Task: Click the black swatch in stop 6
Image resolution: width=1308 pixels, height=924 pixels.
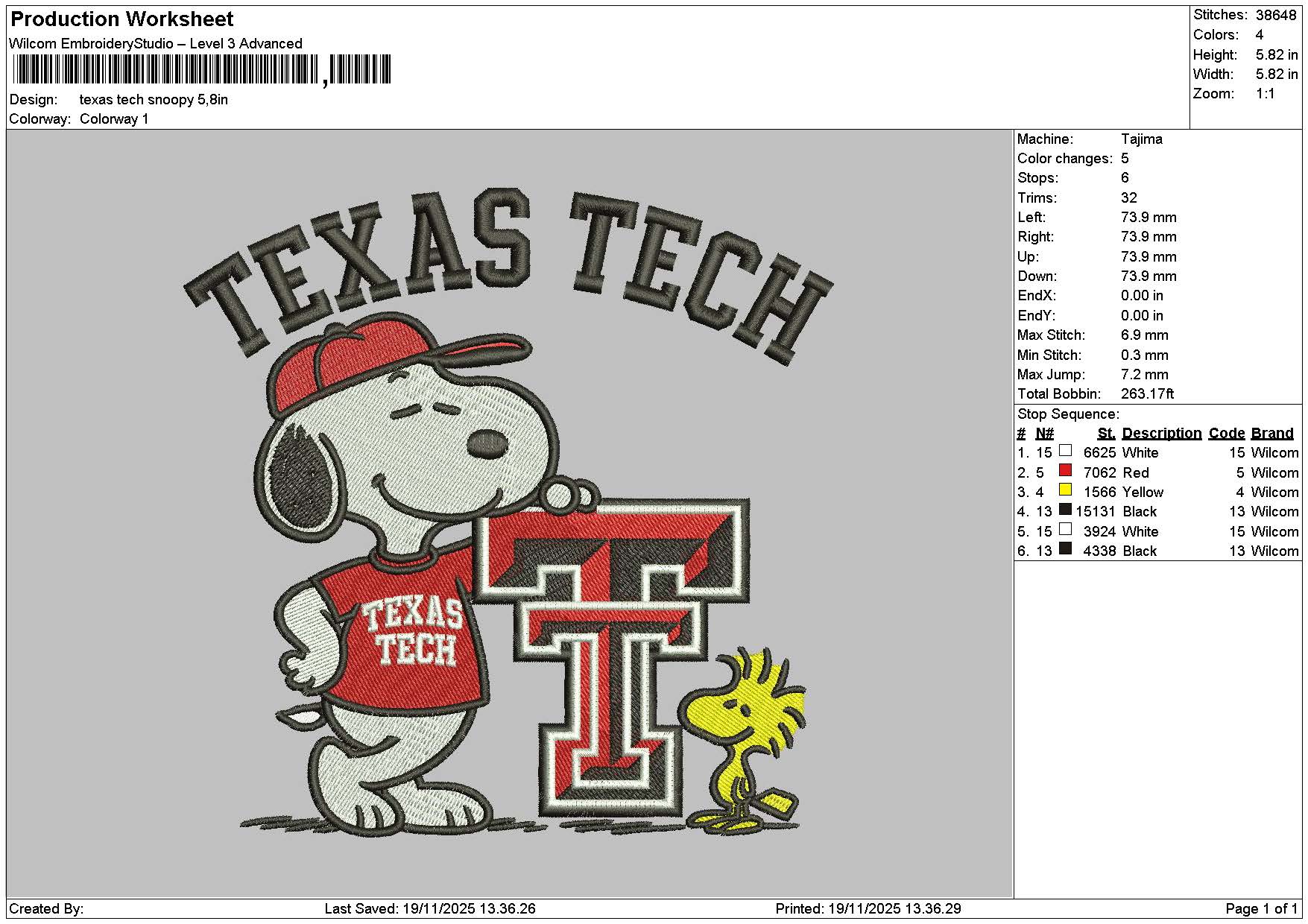Action: click(x=1066, y=549)
